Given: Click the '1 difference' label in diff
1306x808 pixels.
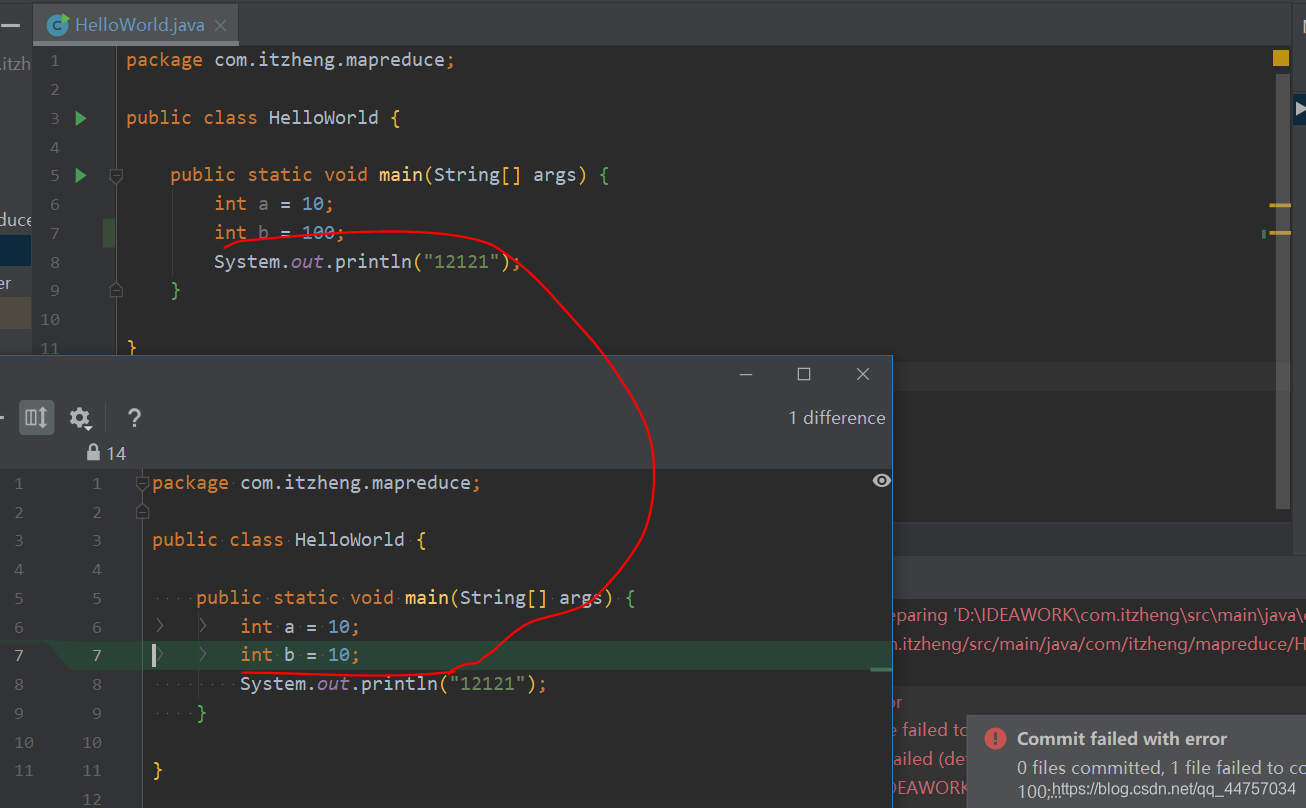Looking at the screenshot, I should tap(836, 418).
